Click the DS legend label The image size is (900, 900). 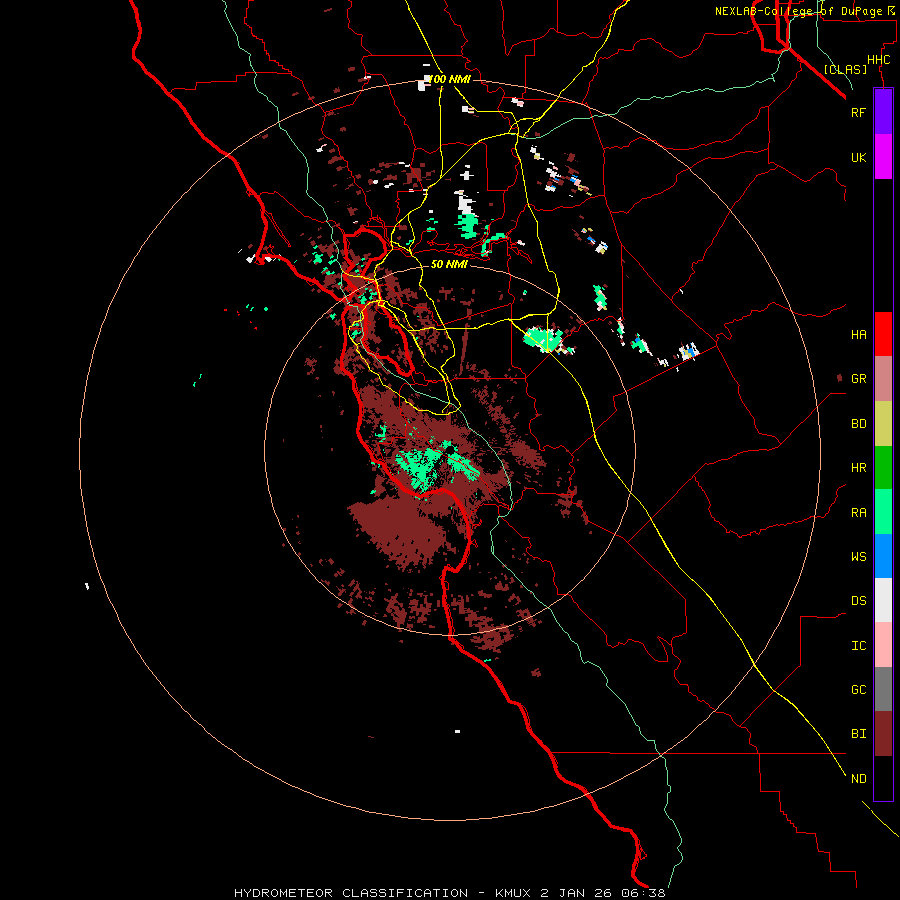[x=858, y=601]
